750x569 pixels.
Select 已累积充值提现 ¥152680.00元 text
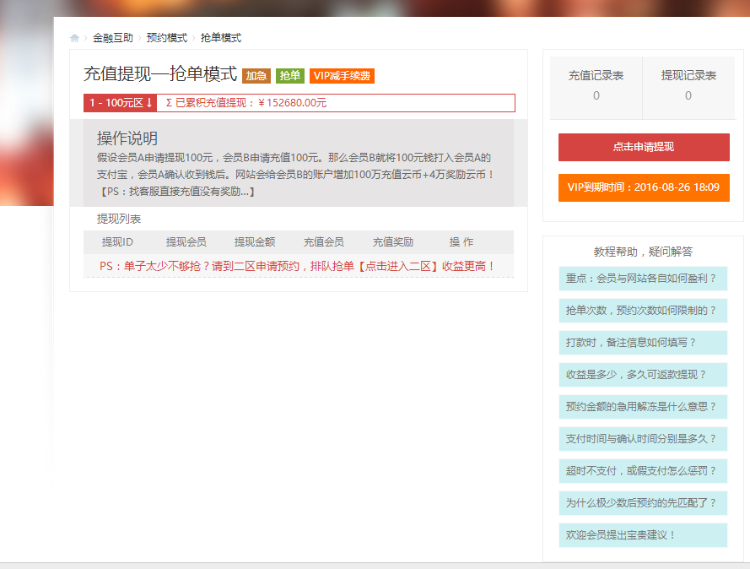[246, 103]
